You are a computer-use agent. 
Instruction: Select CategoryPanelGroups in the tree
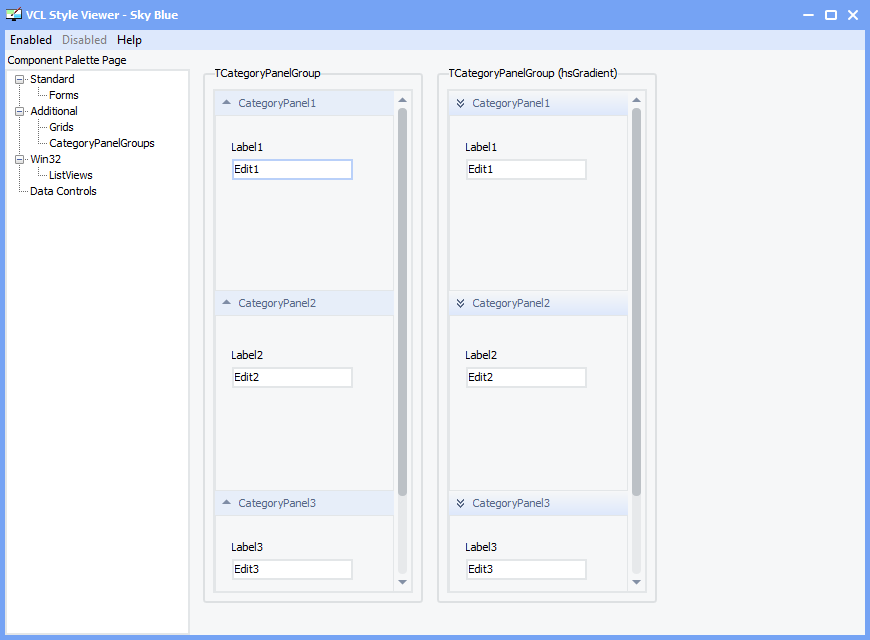pos(102,143)
